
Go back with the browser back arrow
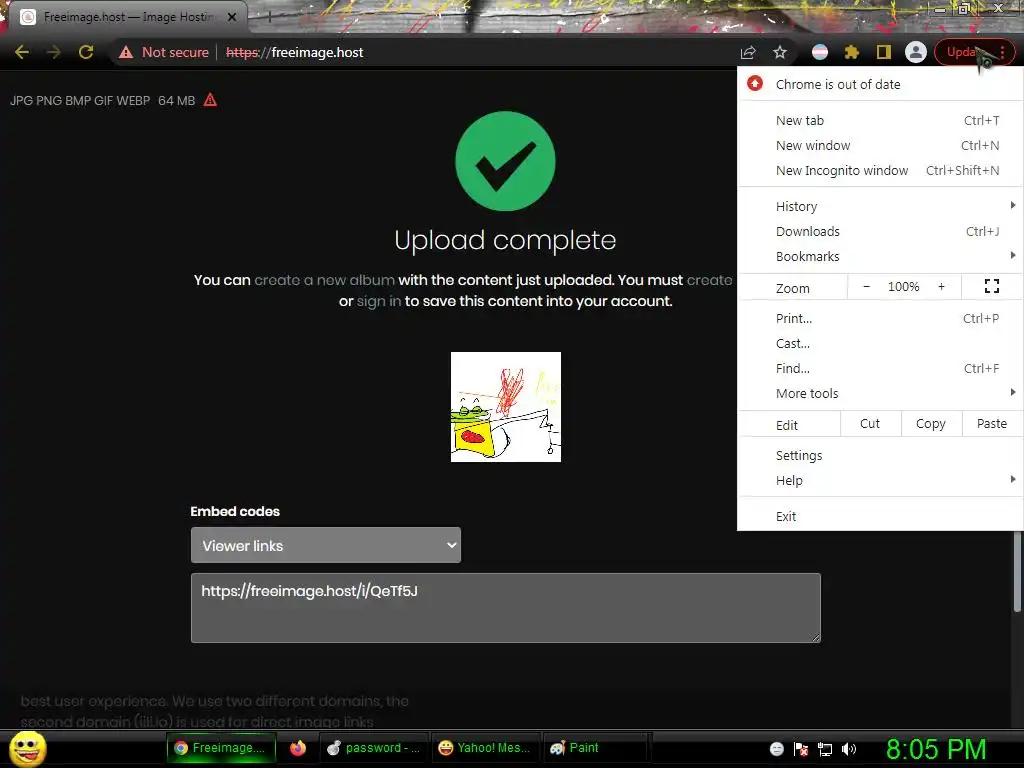pyautogui.click(x=22, y=52)
